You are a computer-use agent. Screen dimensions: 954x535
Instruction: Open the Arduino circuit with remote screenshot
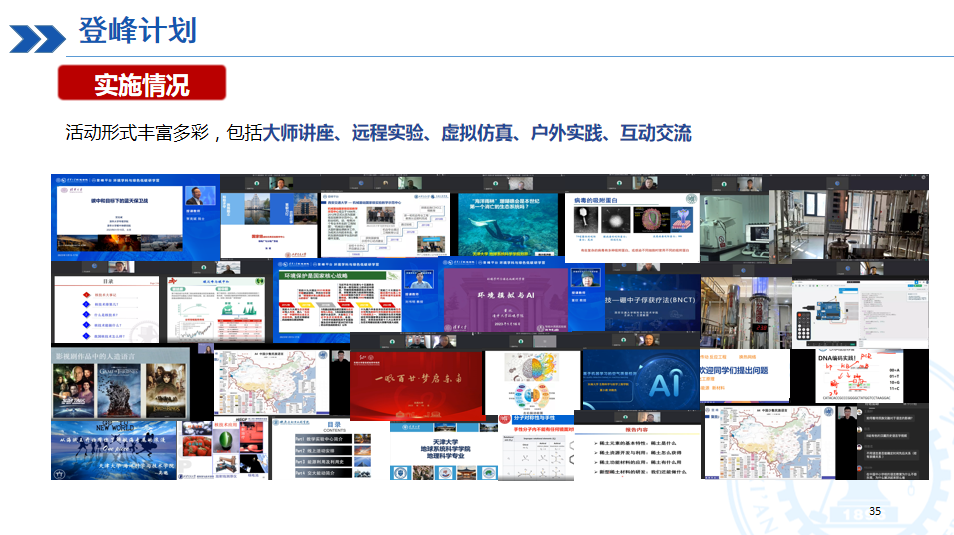(860, 314)
